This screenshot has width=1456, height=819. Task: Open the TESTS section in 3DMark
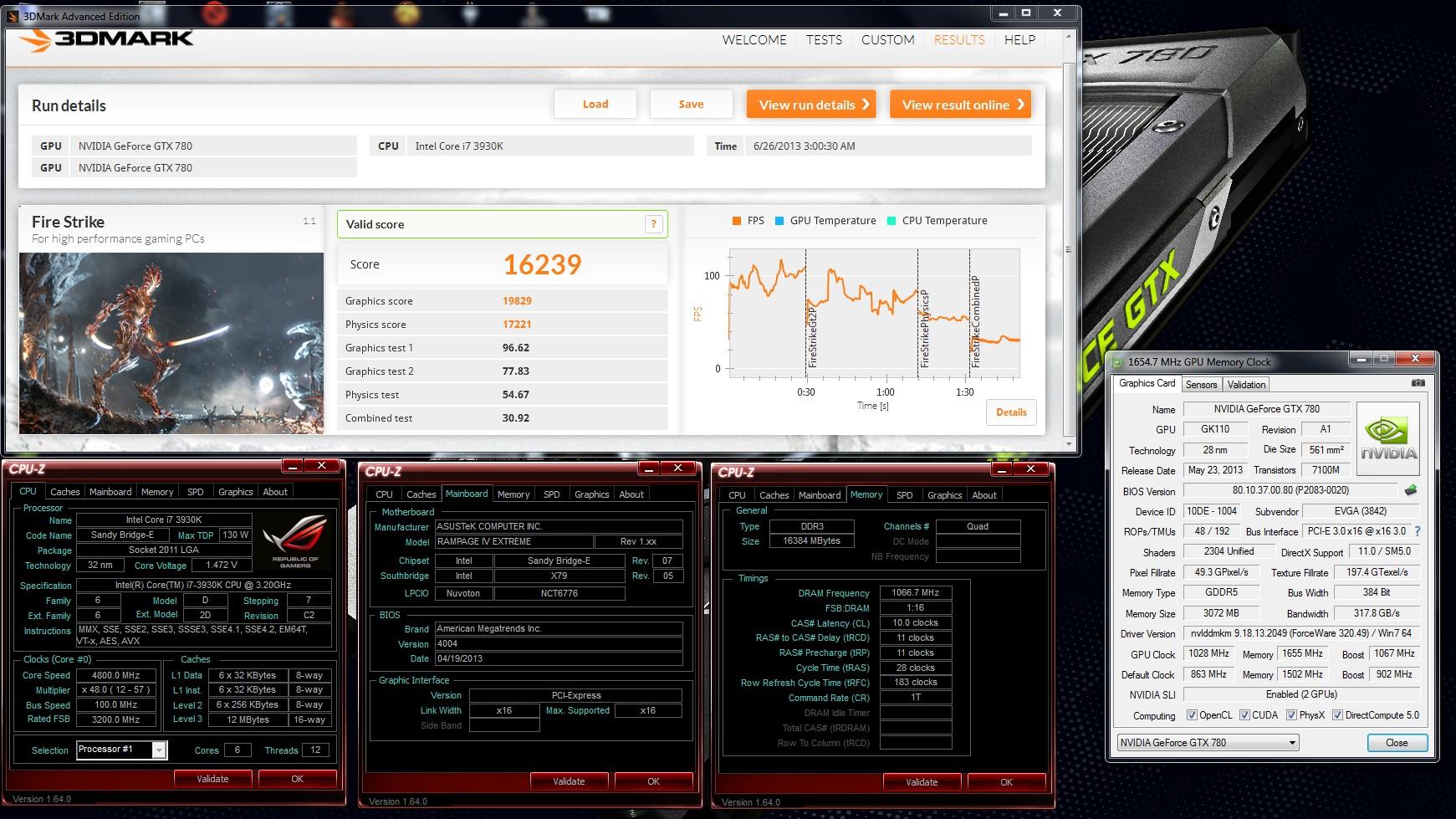tap(824, 39)
